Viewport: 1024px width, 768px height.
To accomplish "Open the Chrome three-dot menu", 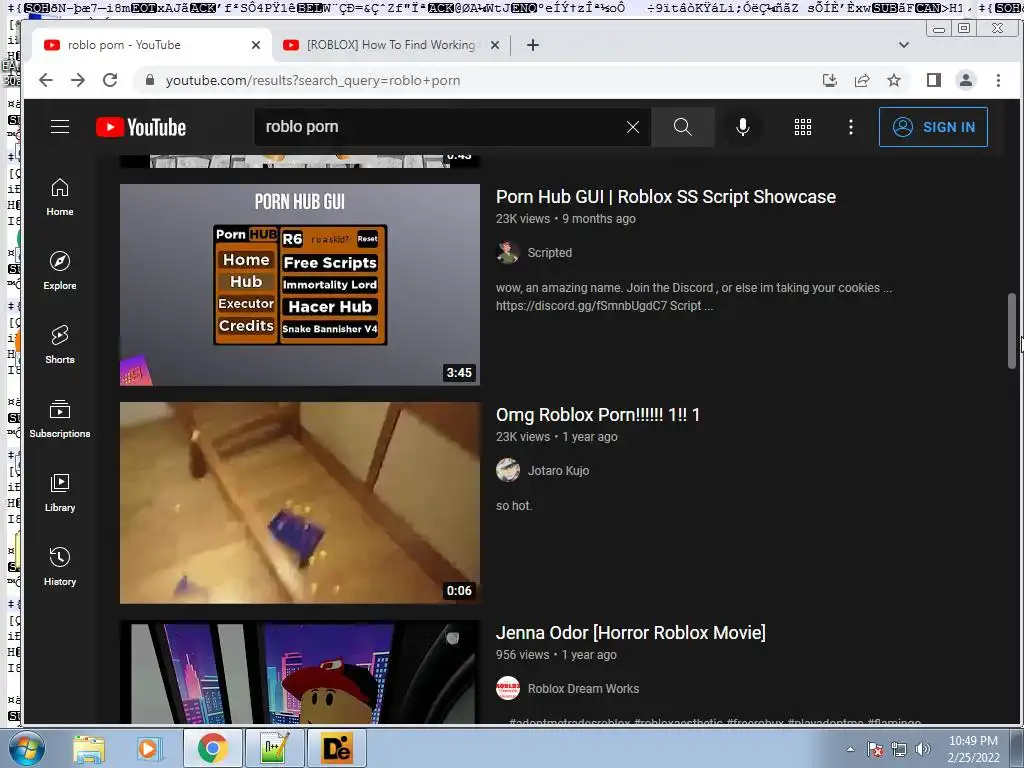I will pos(997,80).
